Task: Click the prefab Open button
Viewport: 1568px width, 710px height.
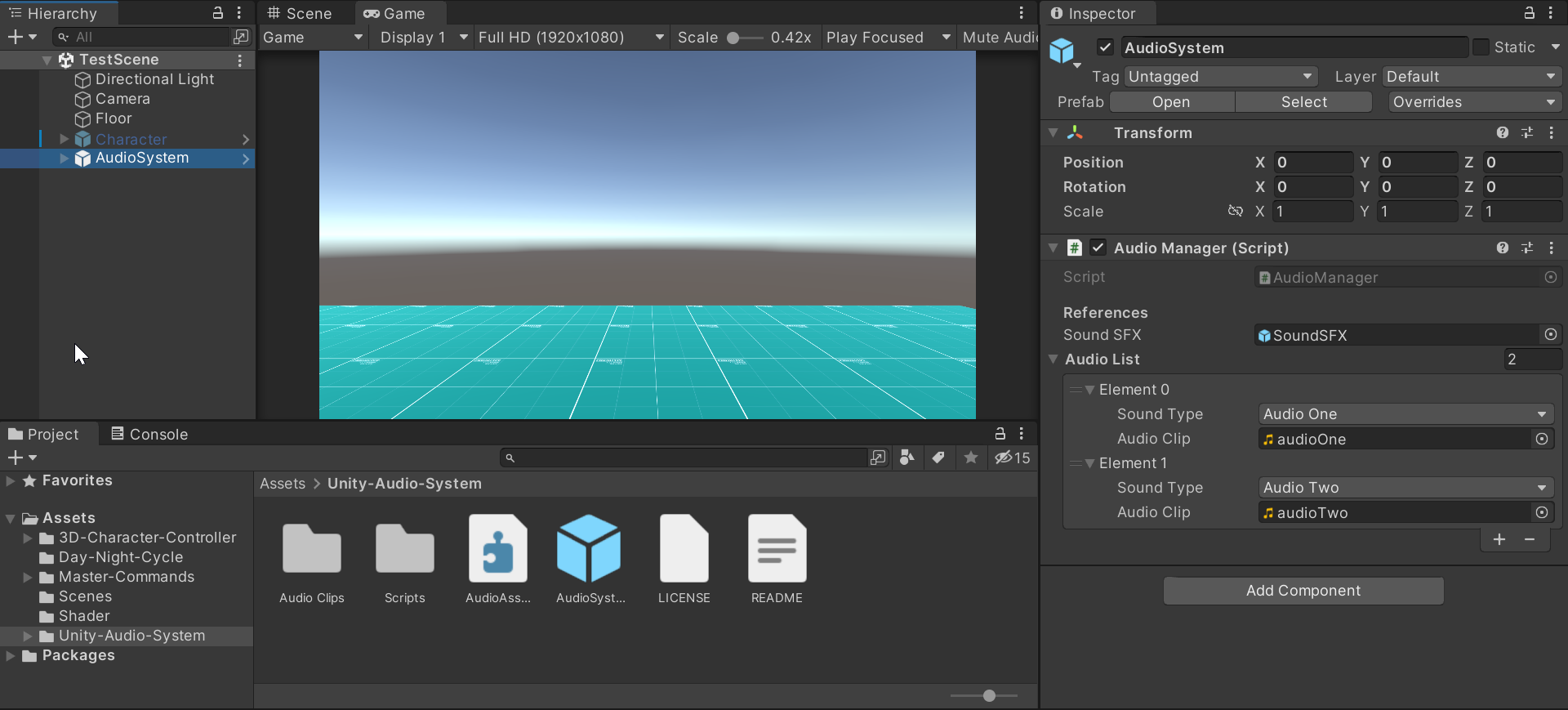Action: tap(1171, 102)
